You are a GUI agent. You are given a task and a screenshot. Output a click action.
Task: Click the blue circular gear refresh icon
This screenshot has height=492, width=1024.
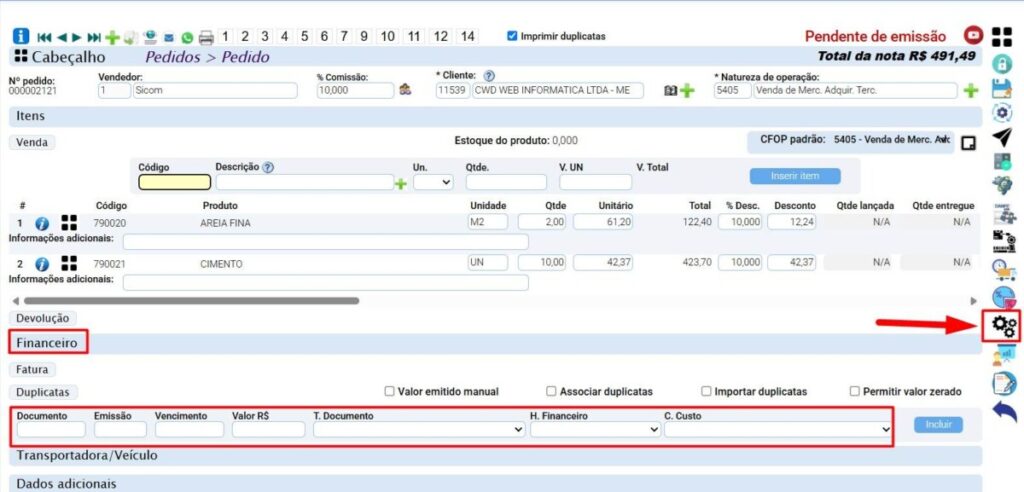[x=1002, y=113]
